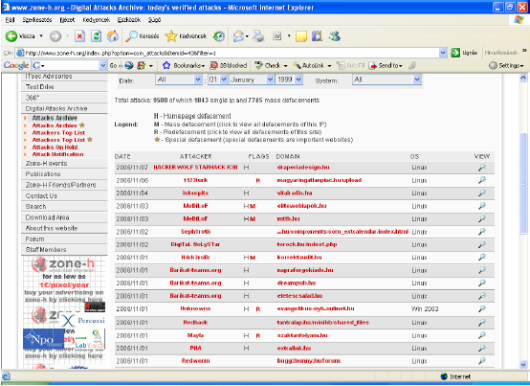Open the Nézet menu

point(67,20)
